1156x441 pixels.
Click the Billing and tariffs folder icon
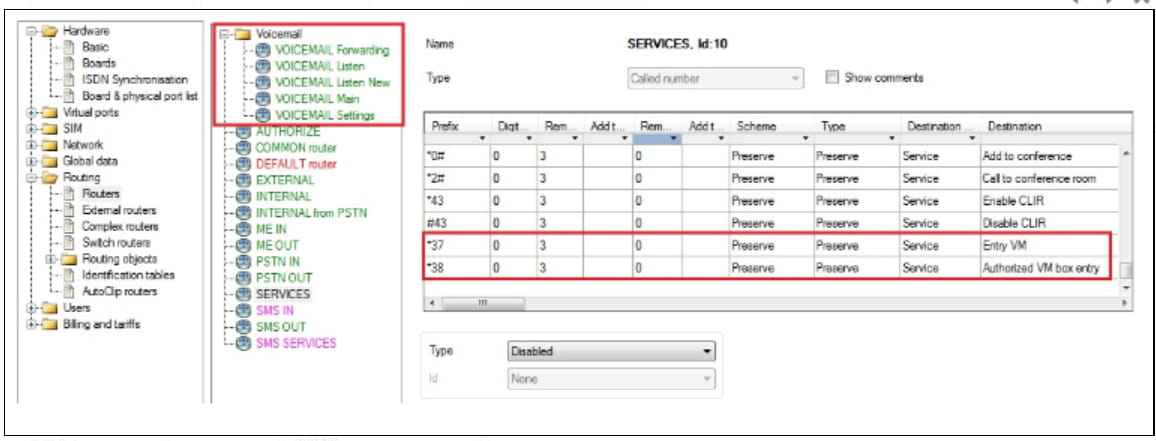click(x=49, y=324)
